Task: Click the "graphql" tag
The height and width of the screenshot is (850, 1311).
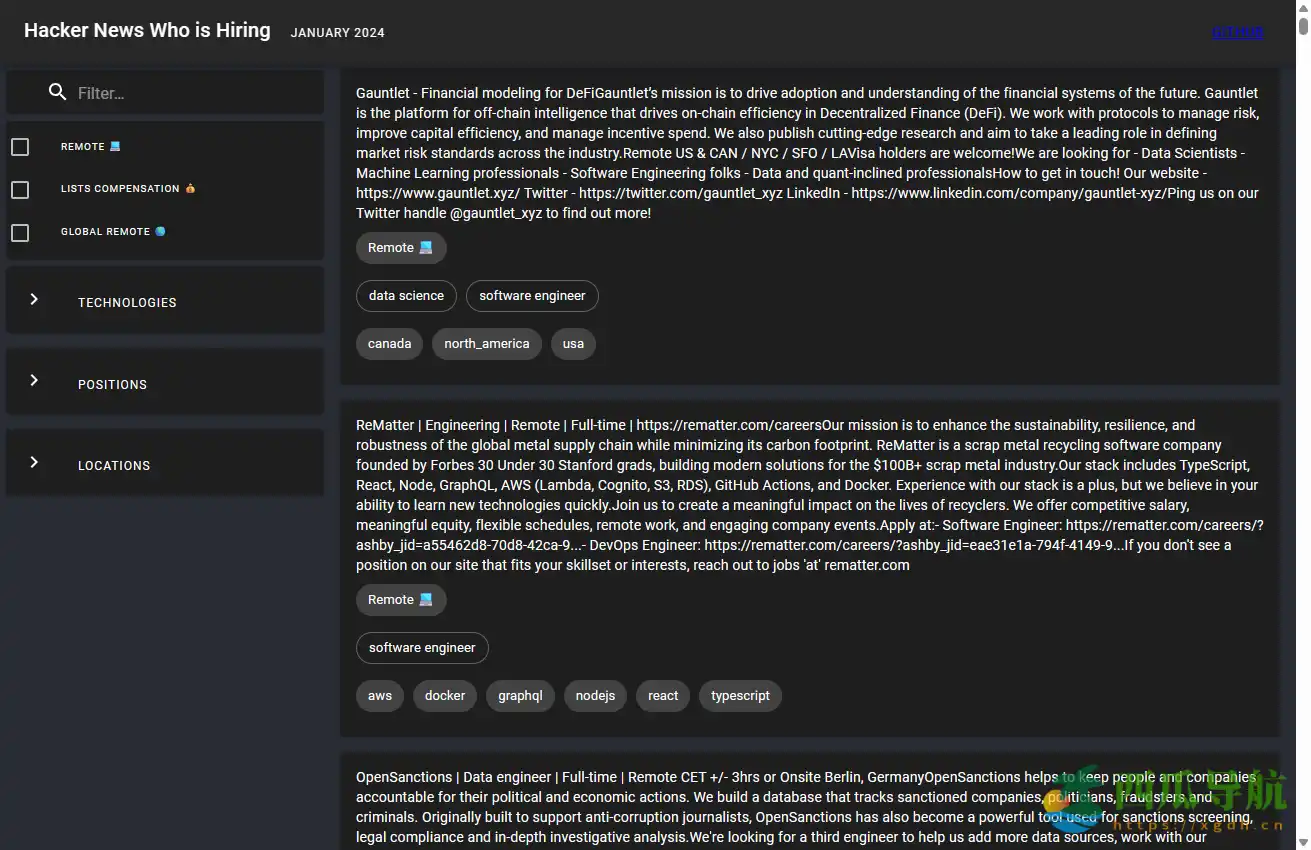Action: [x=520, y=695]
